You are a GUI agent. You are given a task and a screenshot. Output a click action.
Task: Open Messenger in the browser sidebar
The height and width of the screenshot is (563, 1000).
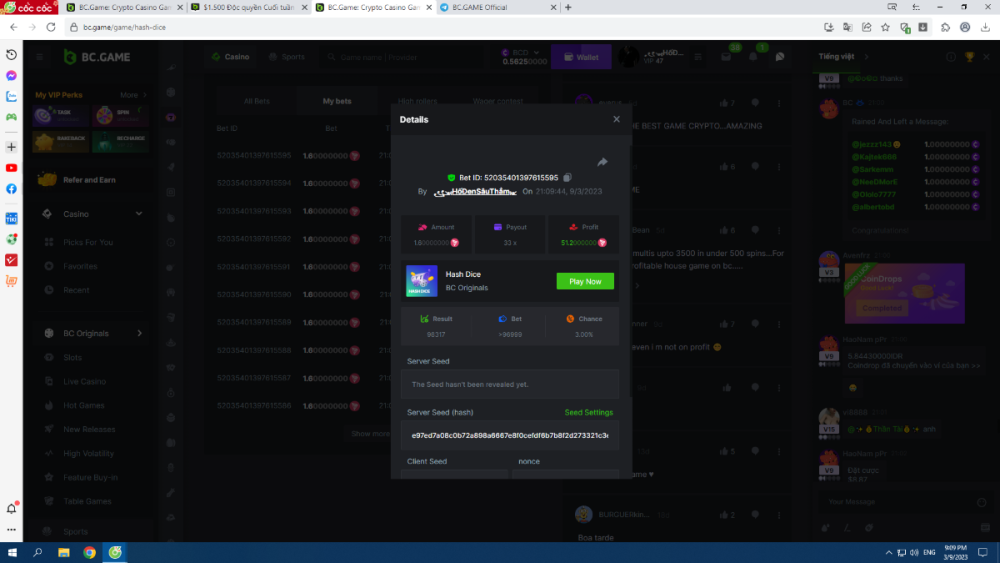click(11, 76)
